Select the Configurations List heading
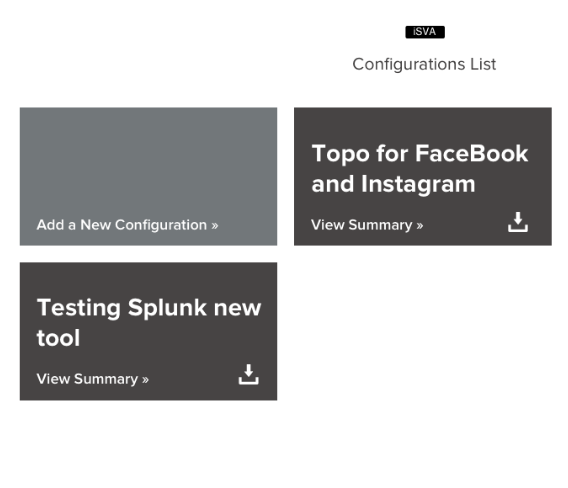568x488 pixels. point(424,64)
